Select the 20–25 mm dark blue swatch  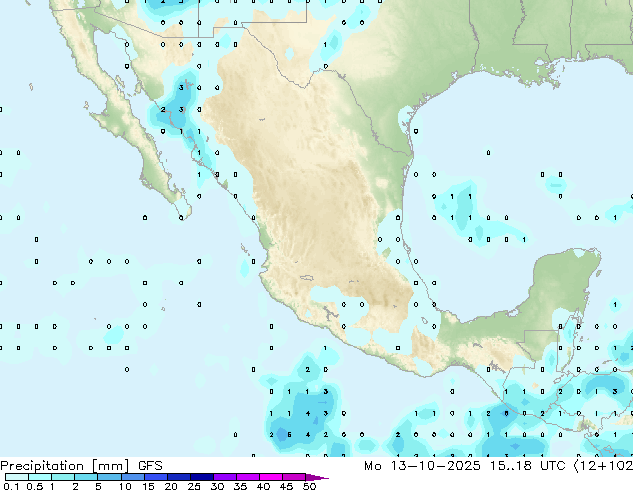[178, 477]
